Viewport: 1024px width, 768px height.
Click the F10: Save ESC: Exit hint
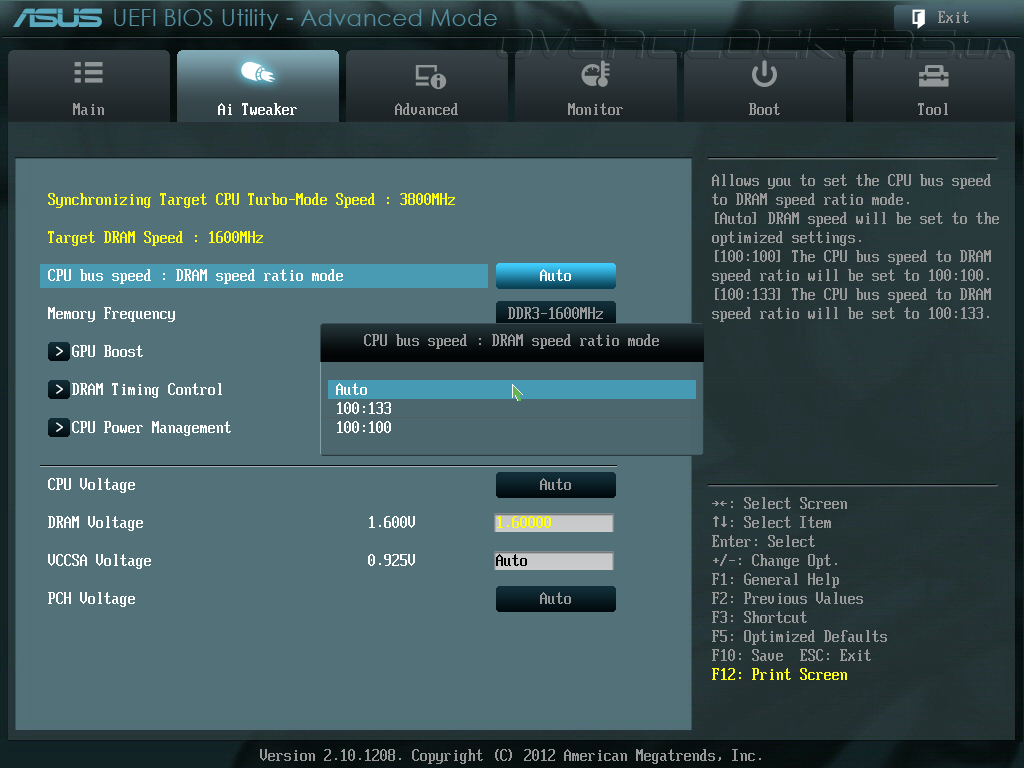coord(791,656)
